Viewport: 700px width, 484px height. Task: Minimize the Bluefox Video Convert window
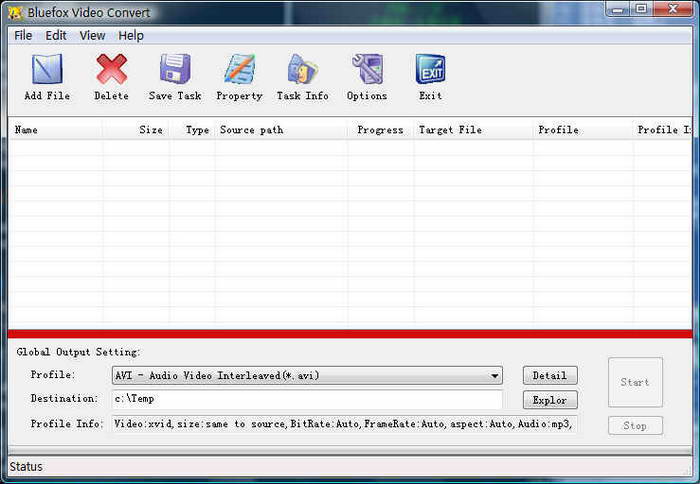click(618, 9)
